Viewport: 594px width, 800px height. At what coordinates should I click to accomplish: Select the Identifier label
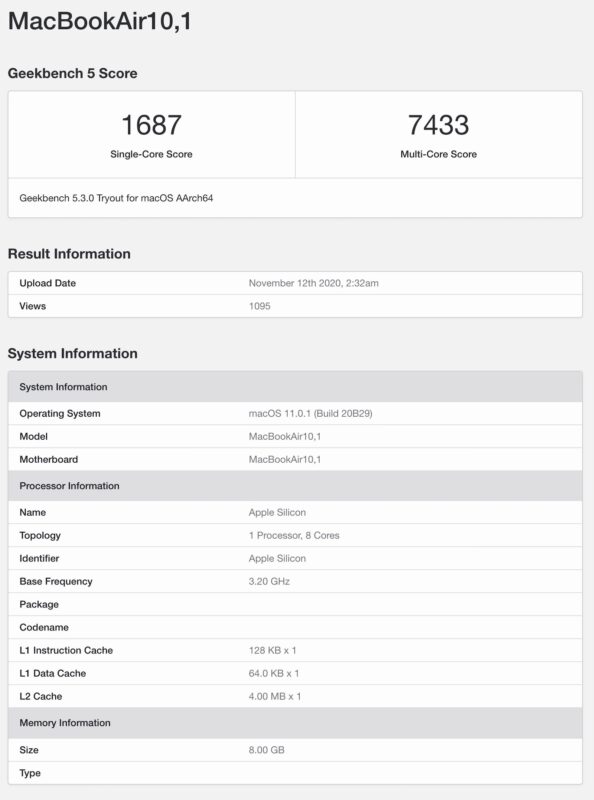39,559
